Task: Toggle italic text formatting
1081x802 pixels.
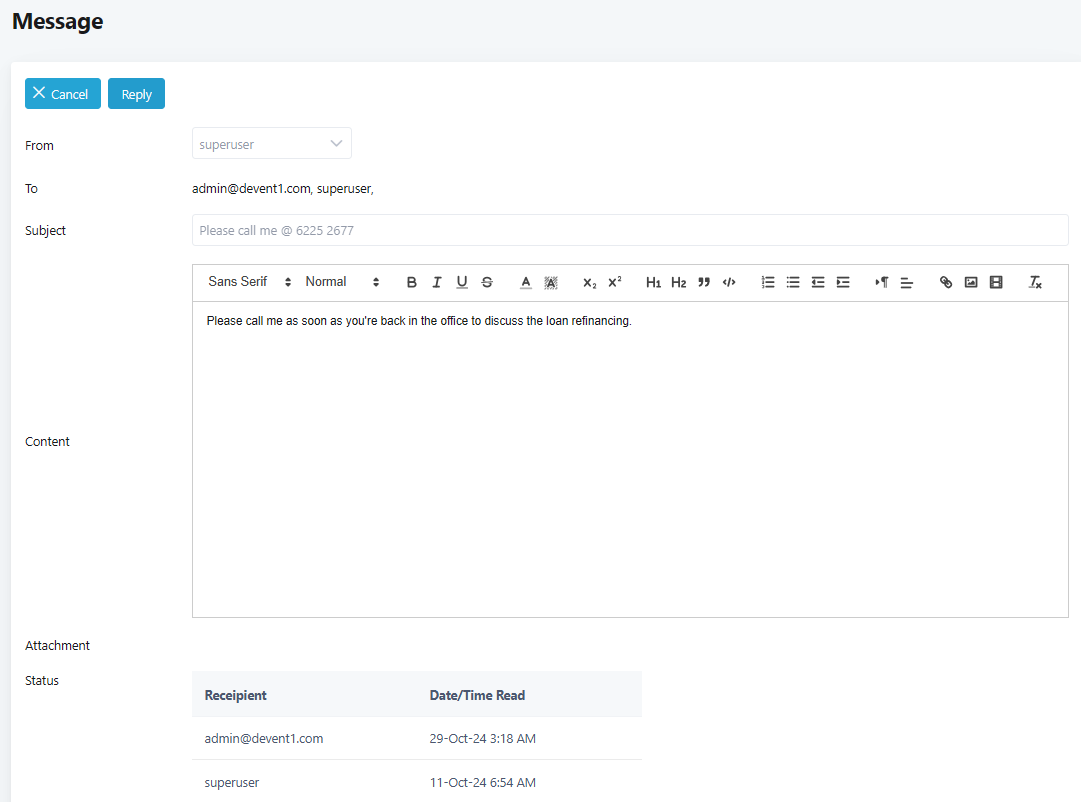Action: point(437,283)
